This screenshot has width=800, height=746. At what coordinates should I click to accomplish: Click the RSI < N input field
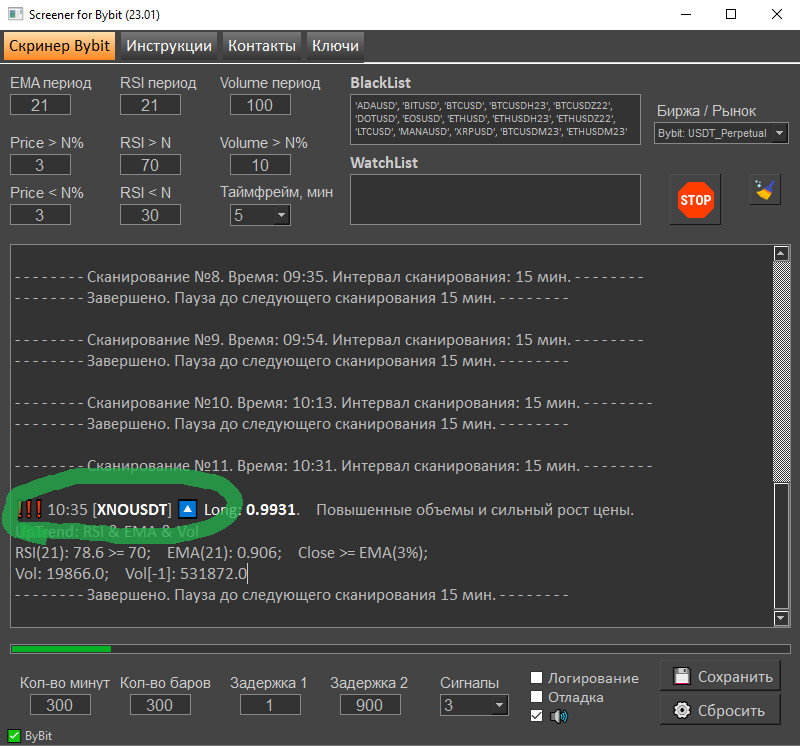150,215
